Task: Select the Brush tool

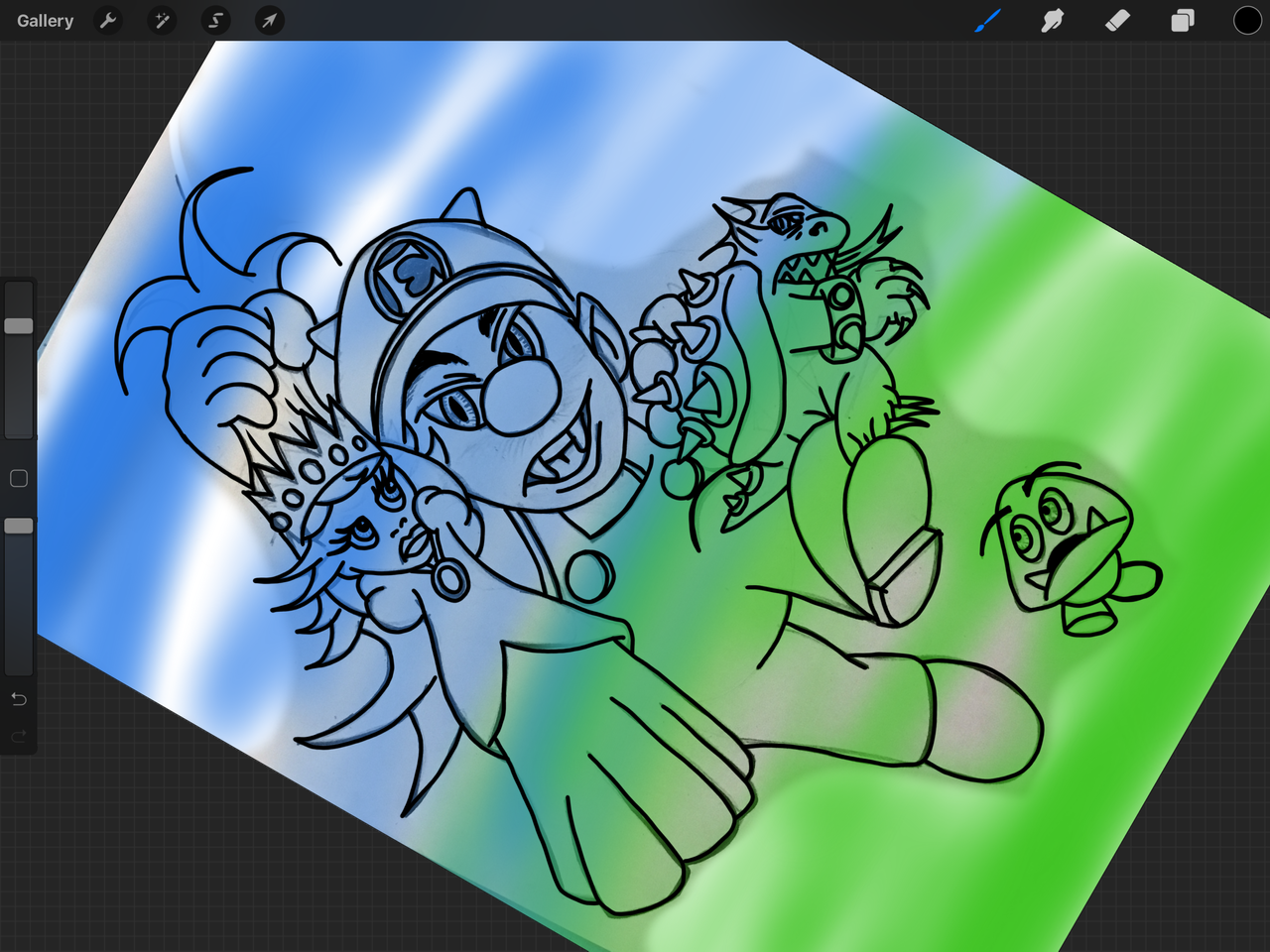Action: pyautogui.click(x=986, y=20)
